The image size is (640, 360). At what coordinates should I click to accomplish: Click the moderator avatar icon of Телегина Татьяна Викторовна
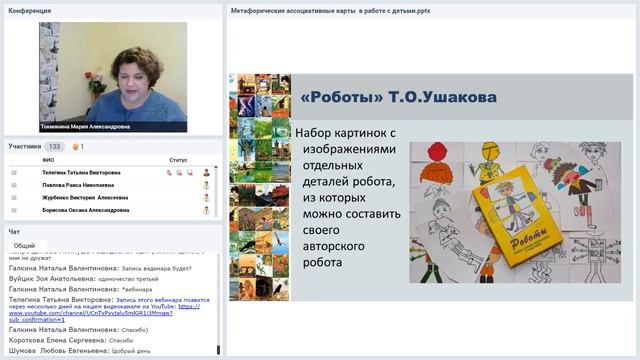pos(207,173)
